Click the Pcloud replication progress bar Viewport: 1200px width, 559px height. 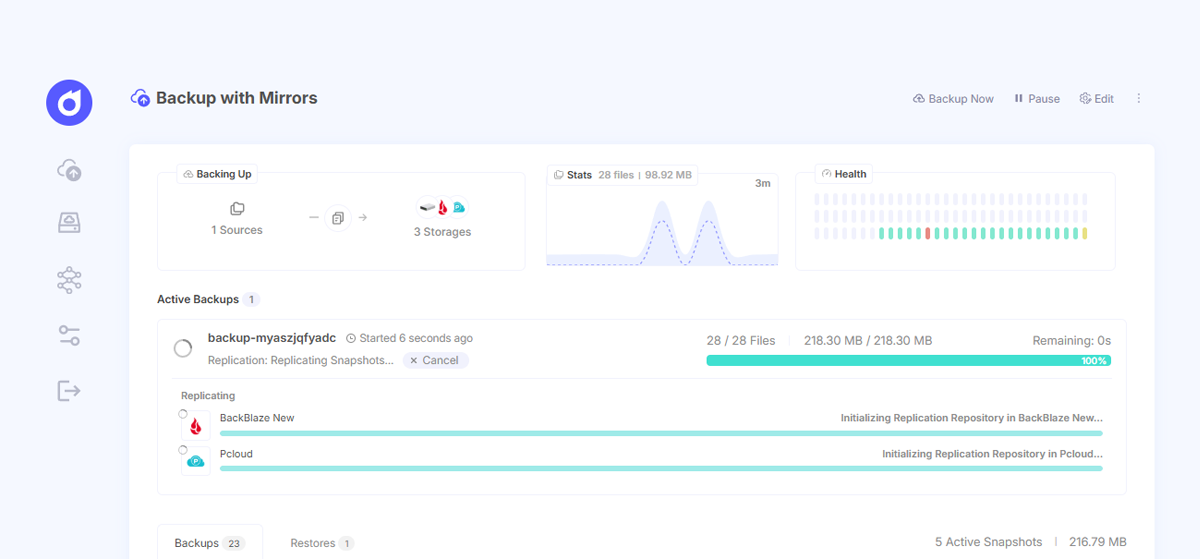(x=661, y=468)
